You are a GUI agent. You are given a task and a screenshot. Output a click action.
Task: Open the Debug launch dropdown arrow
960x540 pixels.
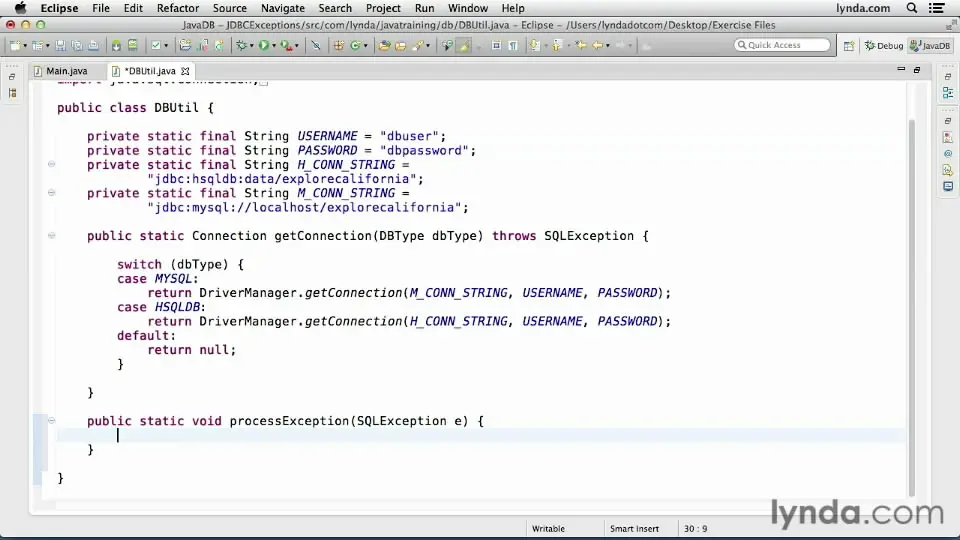pyautogui.click(x=252, y=46)
